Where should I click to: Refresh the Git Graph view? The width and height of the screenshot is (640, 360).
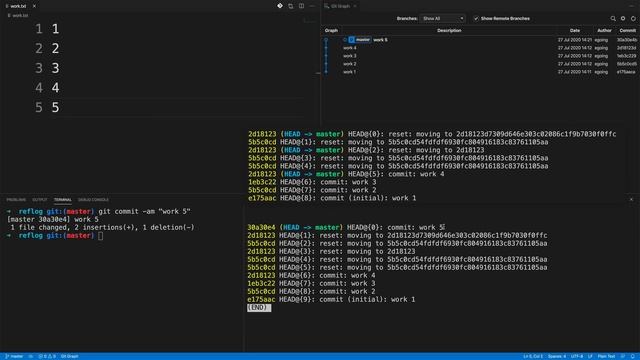(x=633, y=18)
